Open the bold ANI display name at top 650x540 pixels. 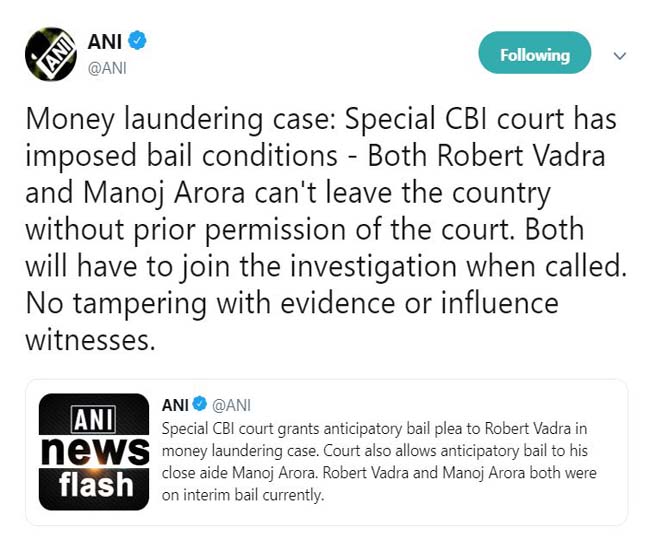(105, 42)
